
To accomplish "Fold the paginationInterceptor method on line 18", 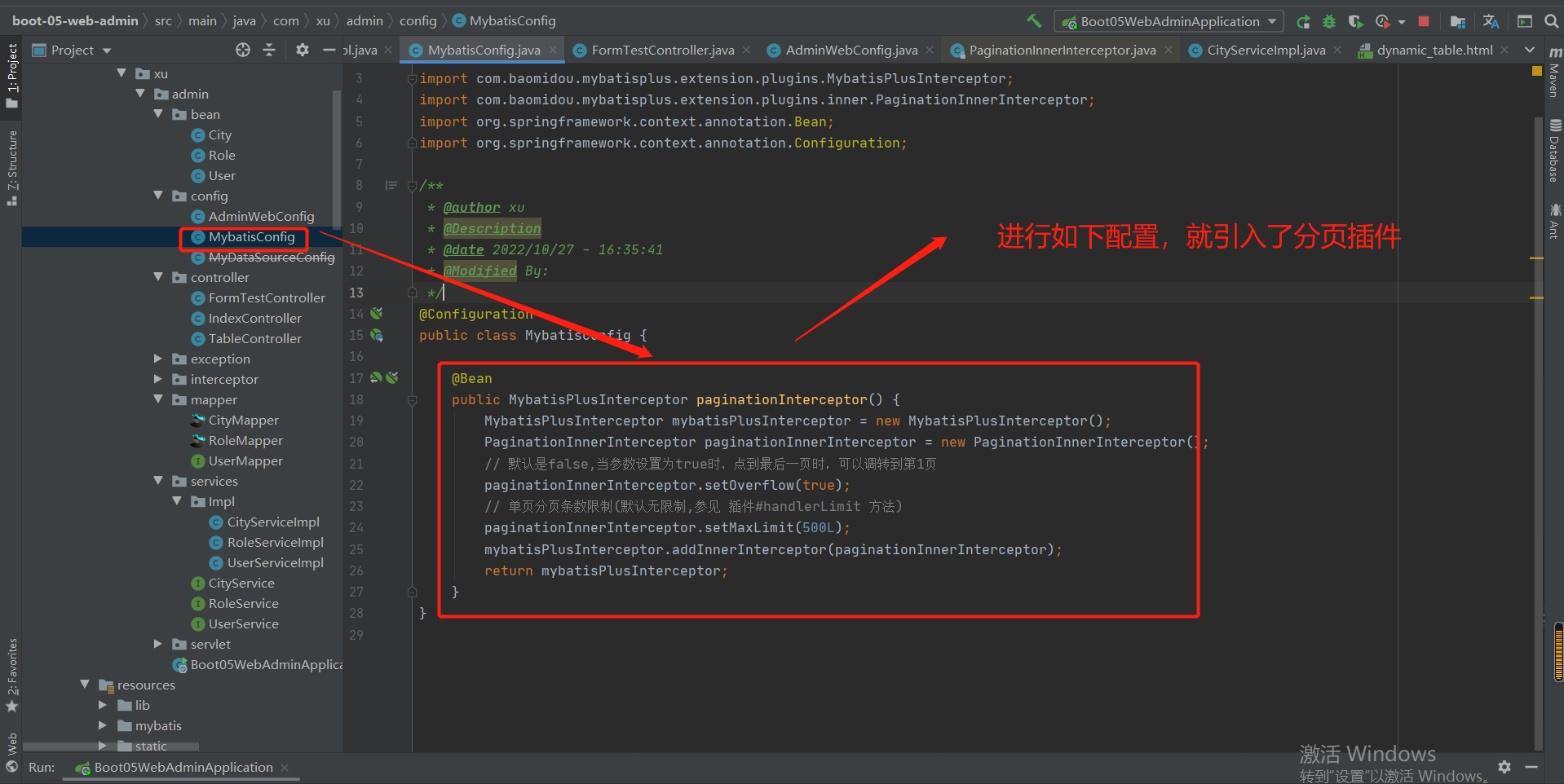I will click(413, 400).
